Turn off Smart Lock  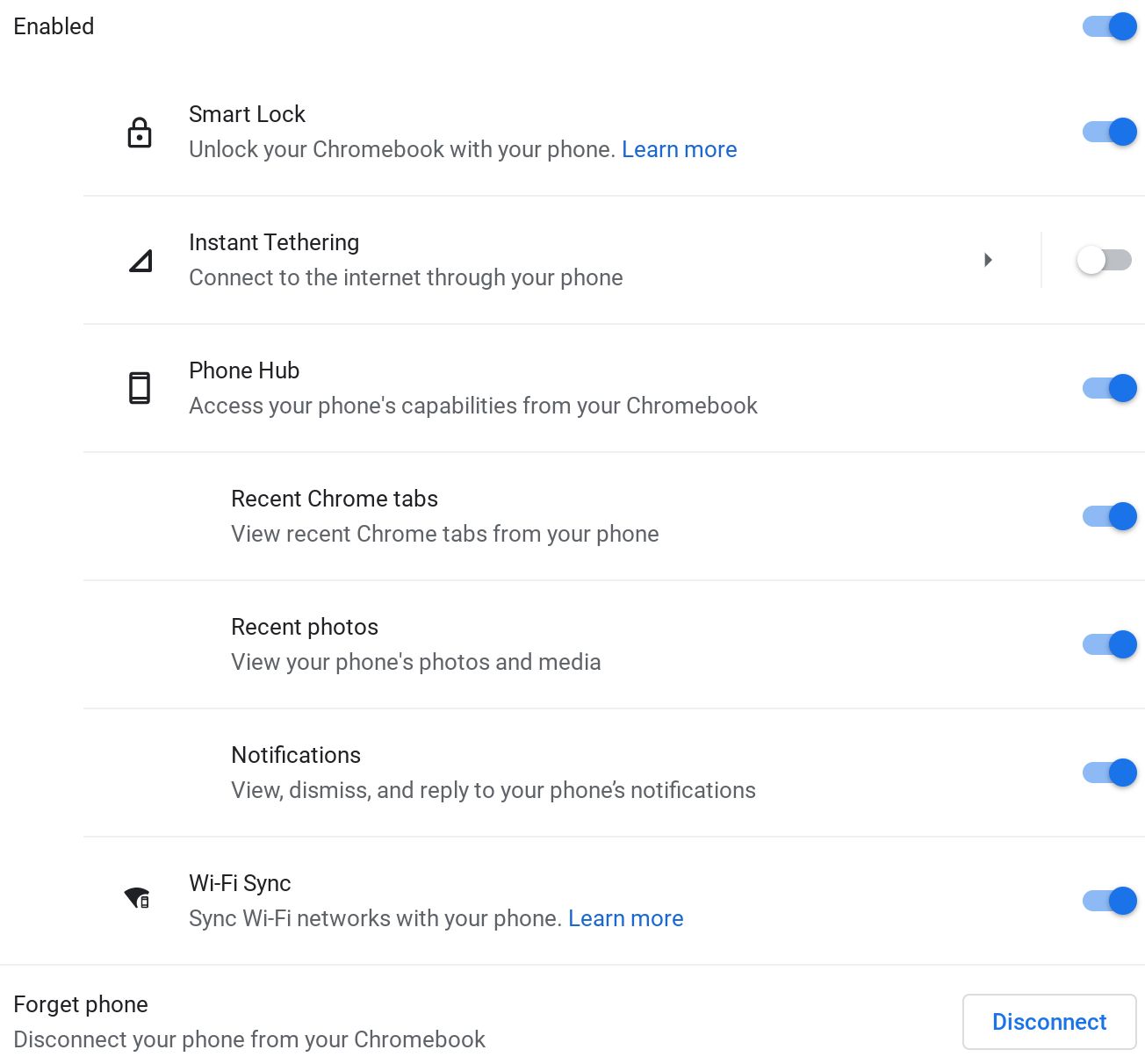tap(1108, 131)
